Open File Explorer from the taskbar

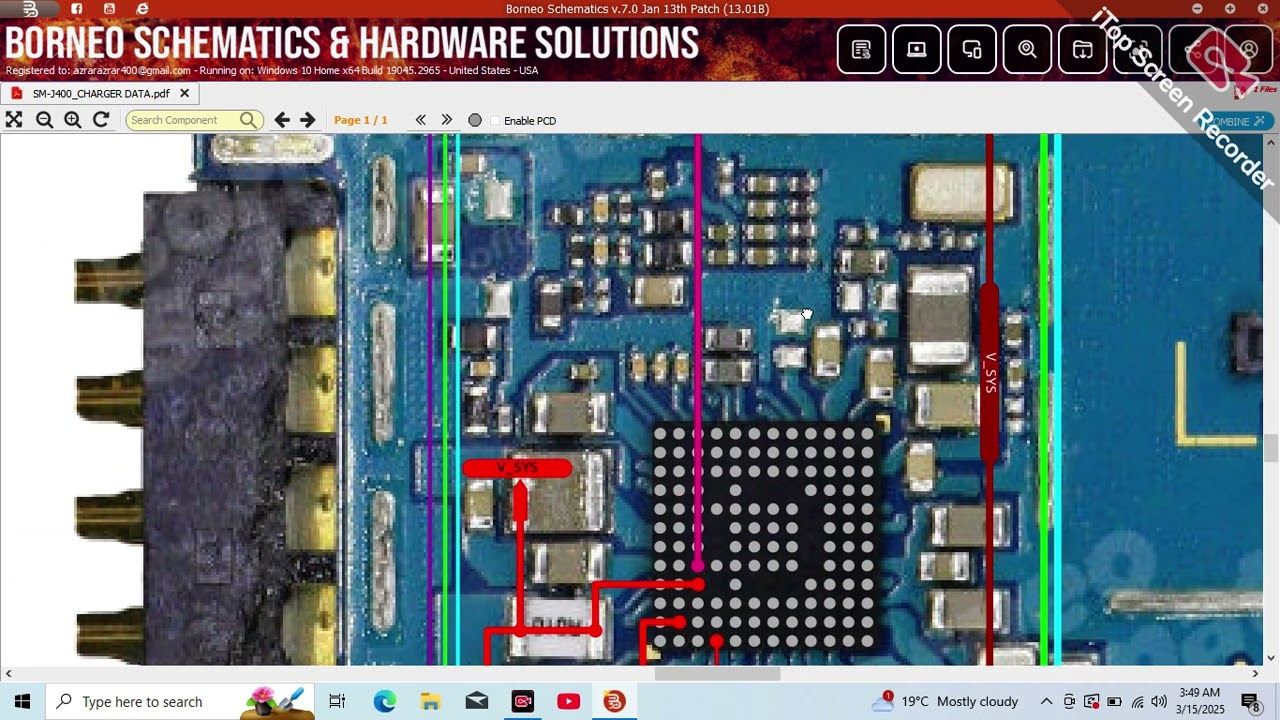[x=430, y=701]
